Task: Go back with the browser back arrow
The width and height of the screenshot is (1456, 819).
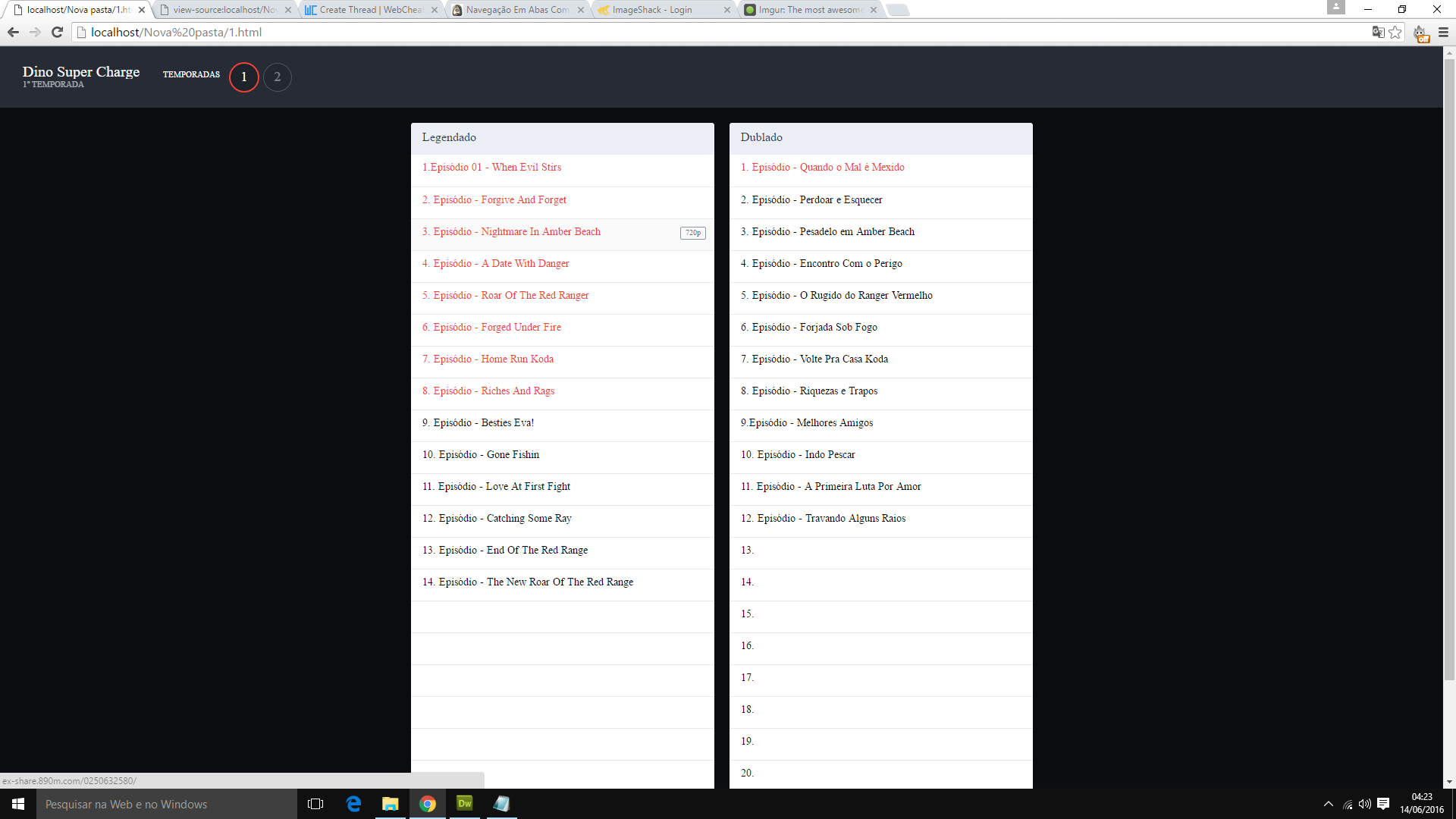Action: (x=13, y=32)
